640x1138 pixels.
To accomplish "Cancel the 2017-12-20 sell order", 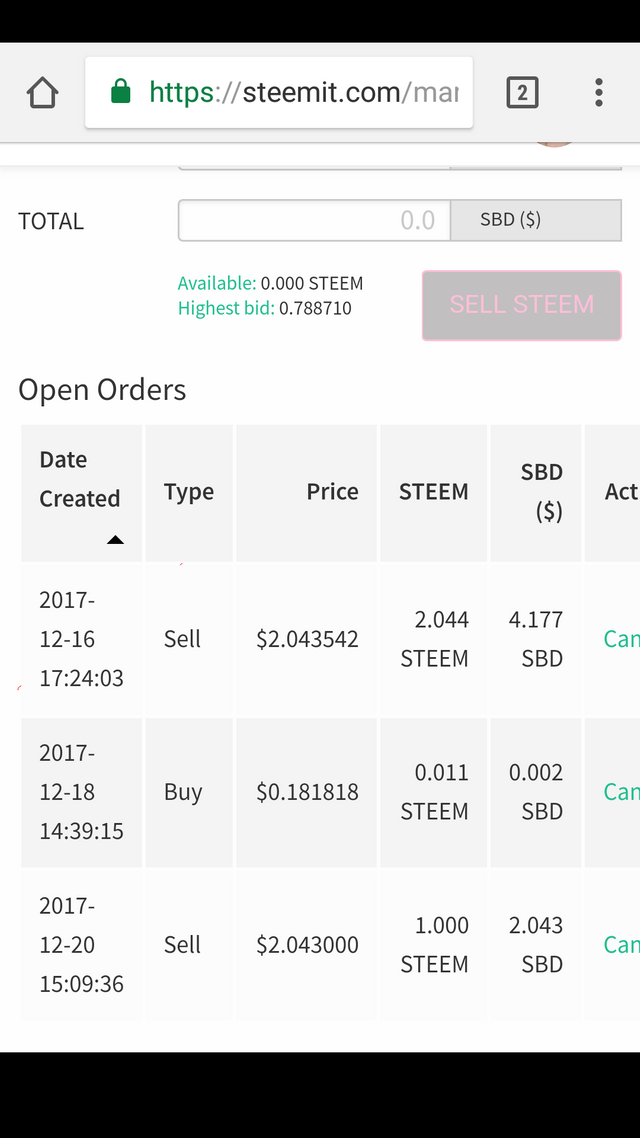I will (x=621, y=945).
